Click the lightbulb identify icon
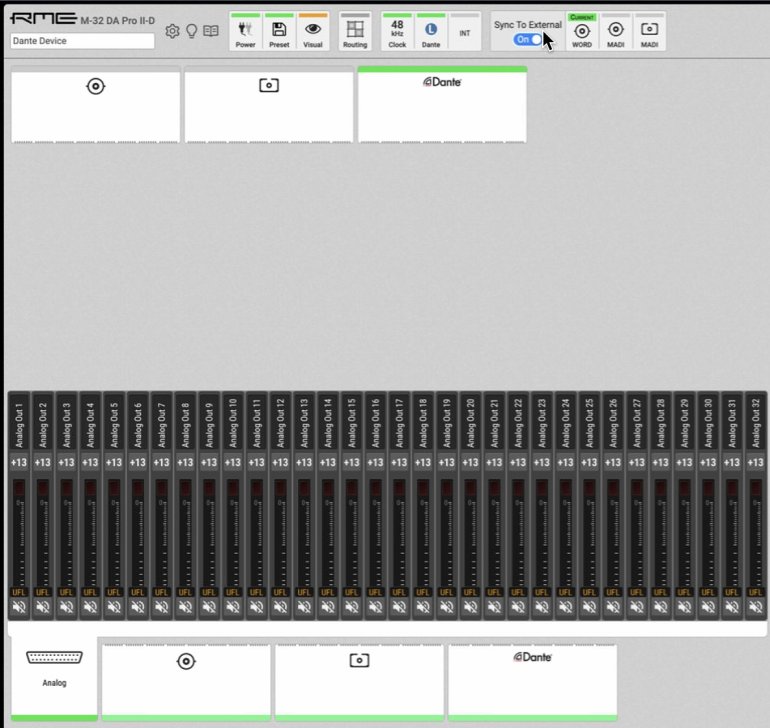 pos(191,31)
